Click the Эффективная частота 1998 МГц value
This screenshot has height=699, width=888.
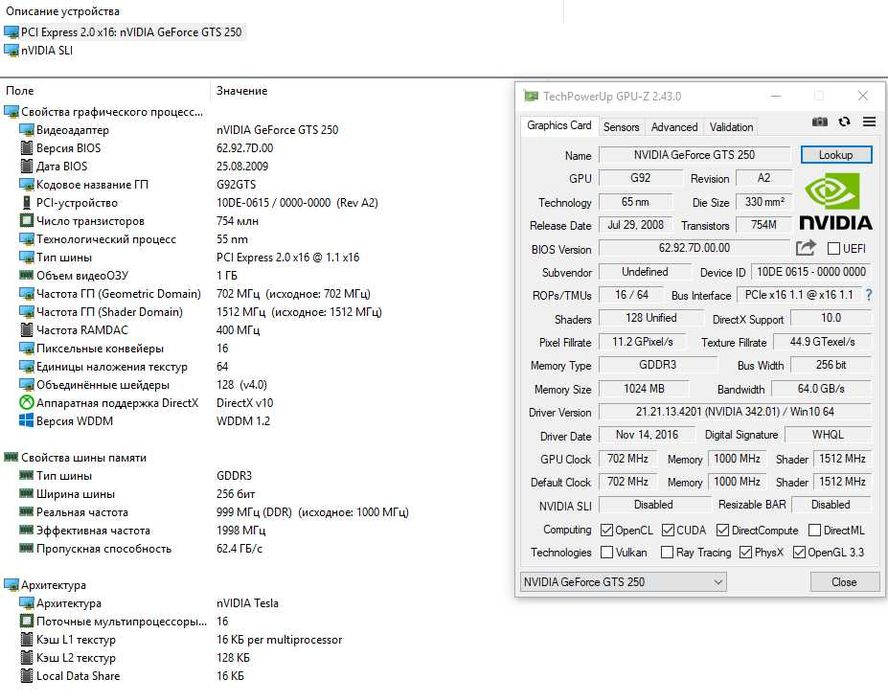[x=241, y=530]
